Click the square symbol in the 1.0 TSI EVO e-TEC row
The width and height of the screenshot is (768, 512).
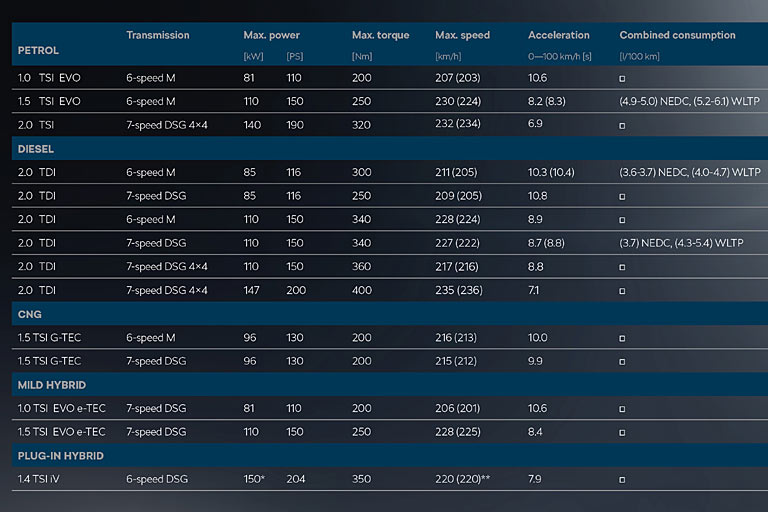click(x=623, y=409)
